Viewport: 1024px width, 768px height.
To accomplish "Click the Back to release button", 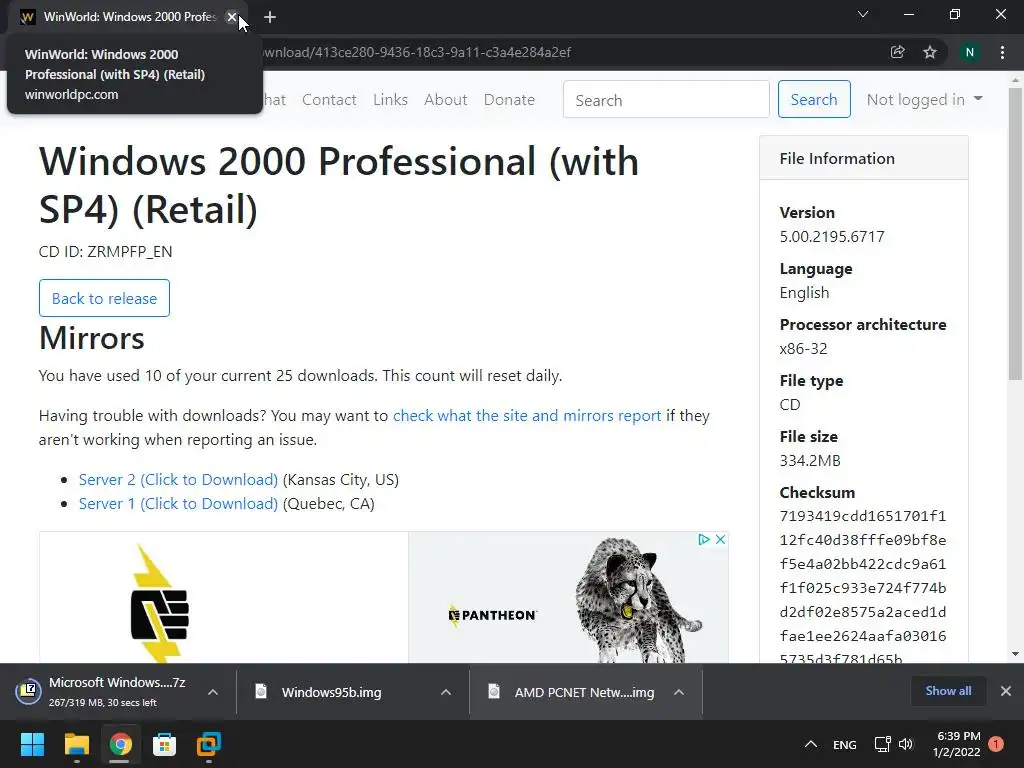I will [x=104, y=298].
